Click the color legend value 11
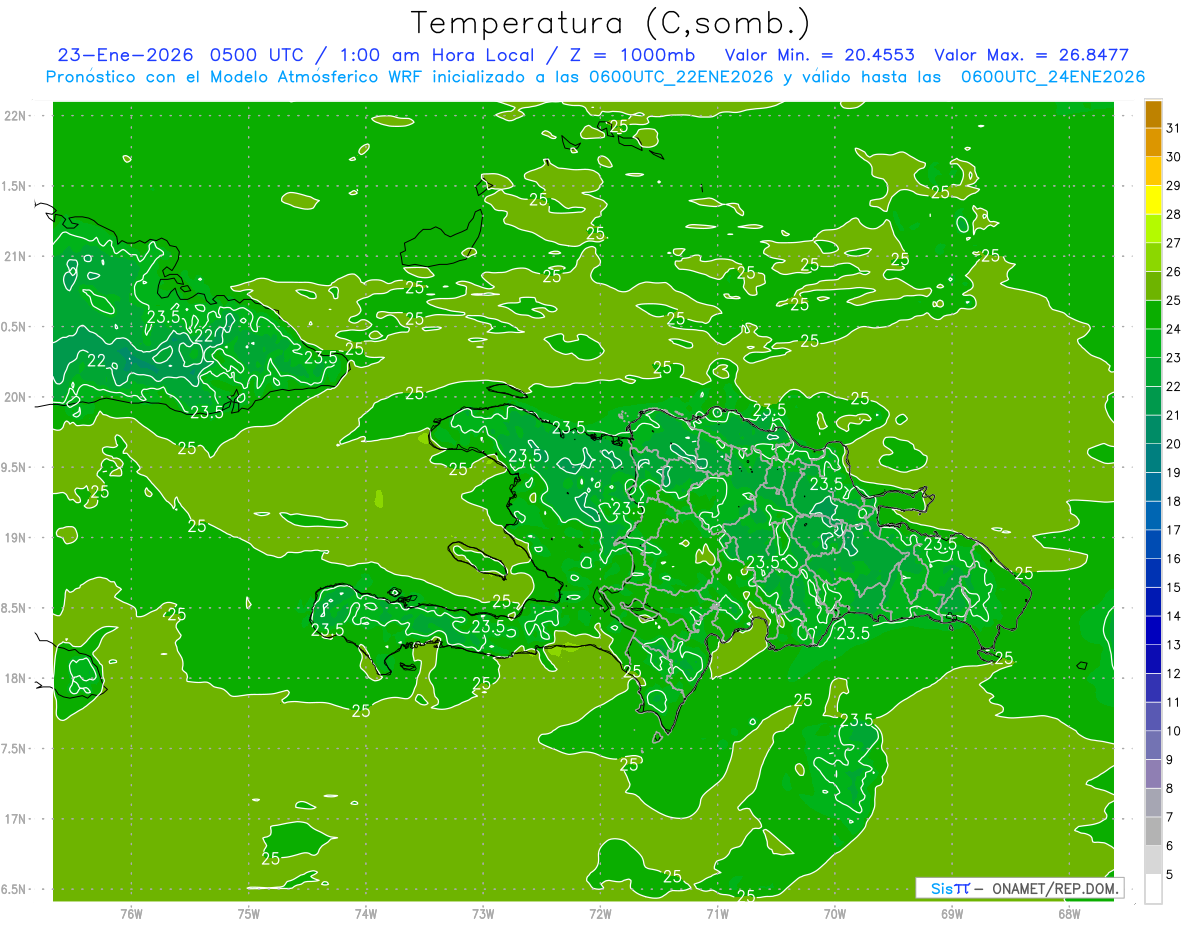 click(x=1173, y=703)
